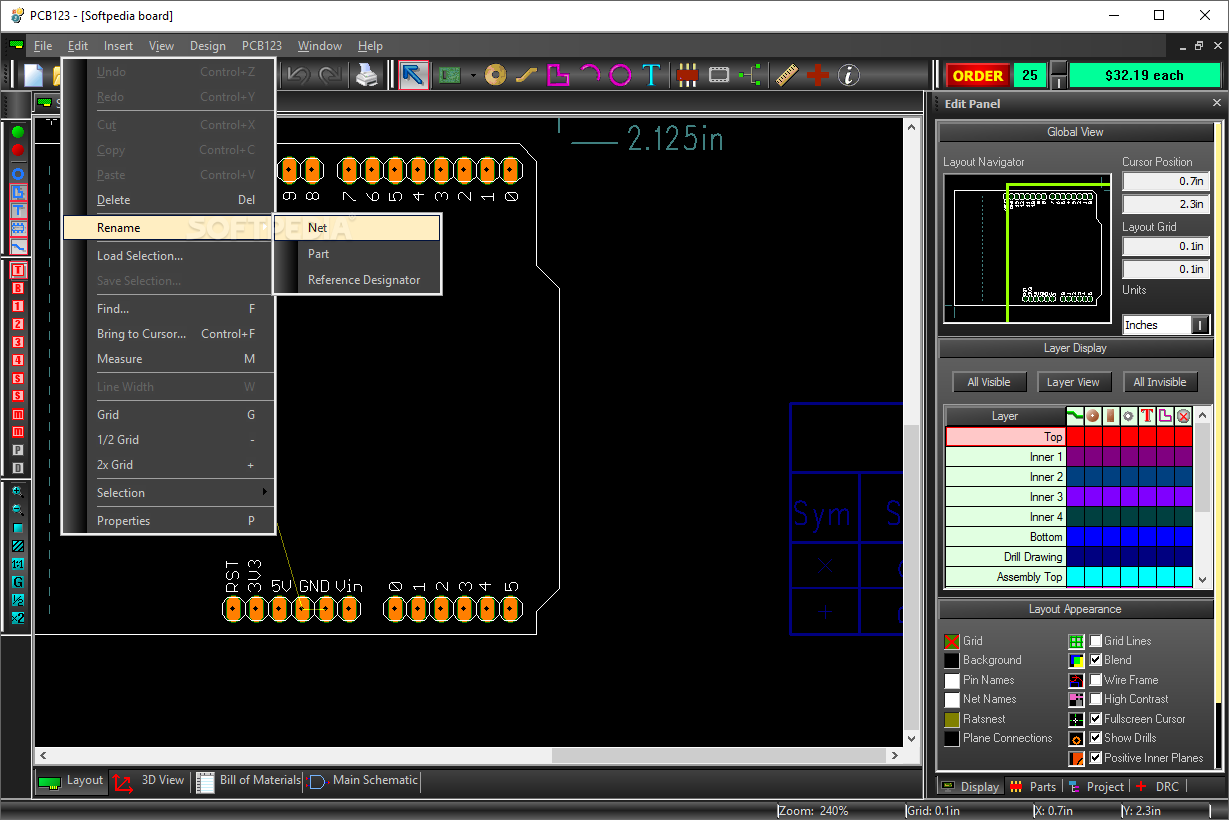
Task: Open the green netlist connection tool
Action: coord(750,75)
